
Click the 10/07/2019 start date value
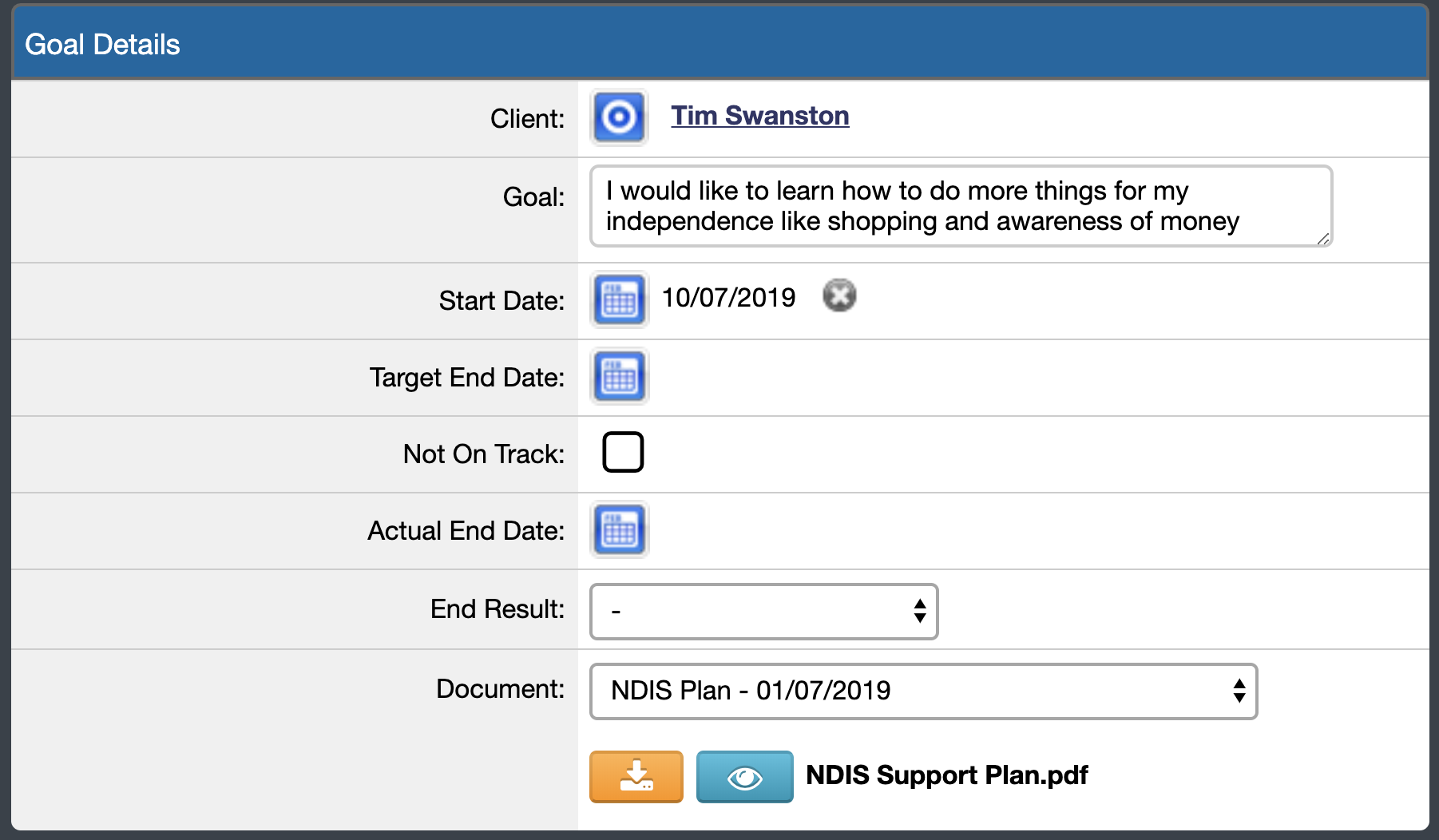728,297
